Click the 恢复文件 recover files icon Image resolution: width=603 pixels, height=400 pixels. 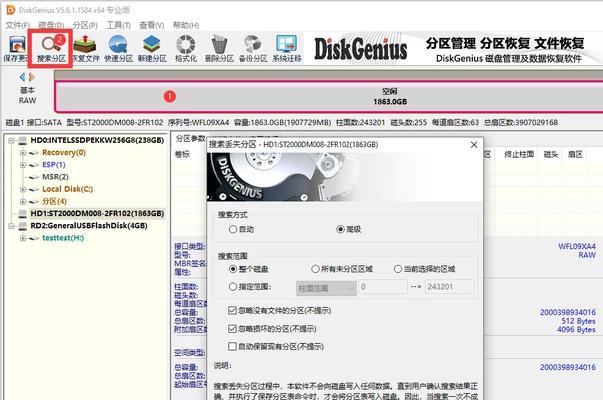point(85,49)
